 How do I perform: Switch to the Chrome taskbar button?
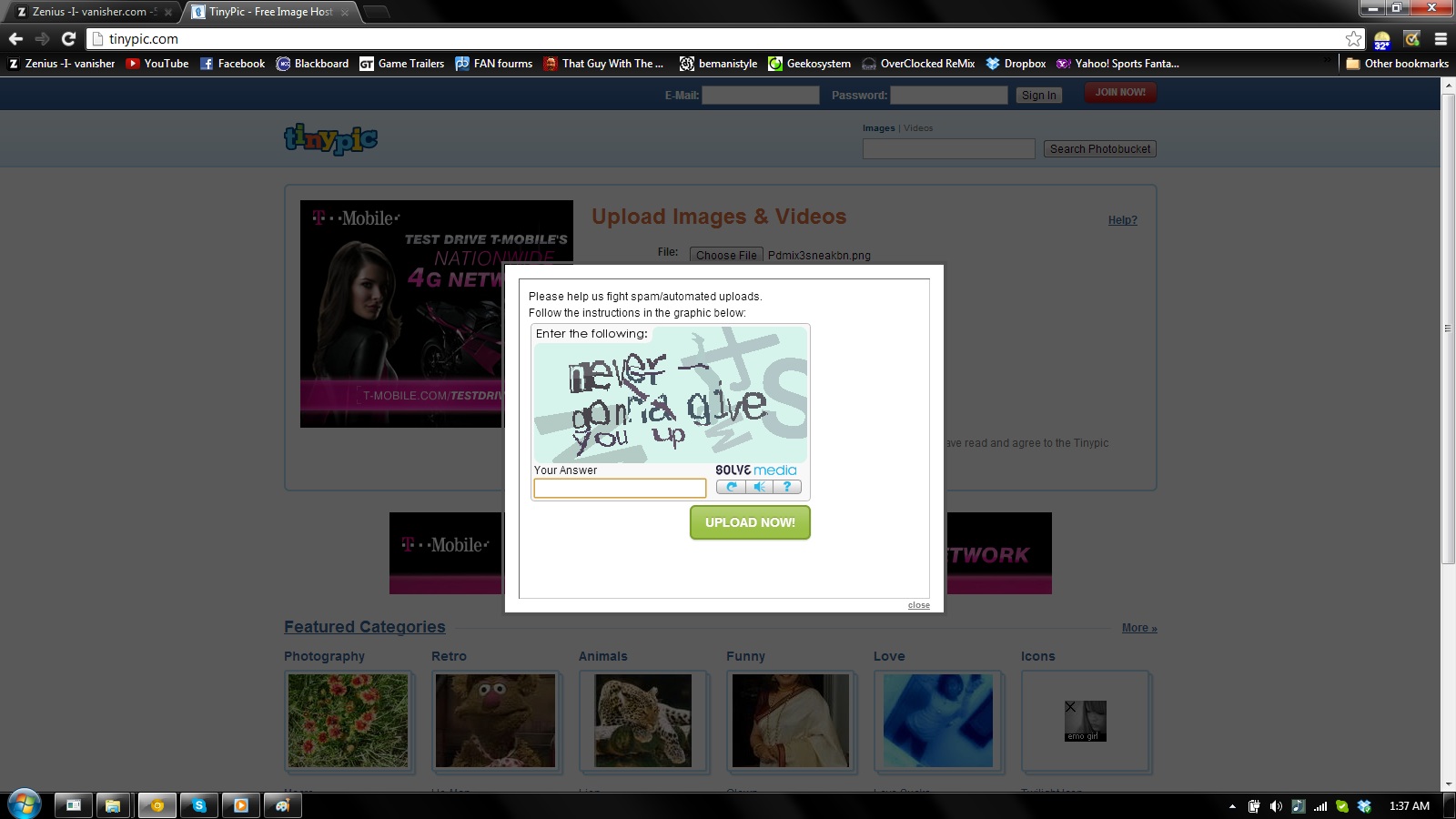click(x=157, y=805)
